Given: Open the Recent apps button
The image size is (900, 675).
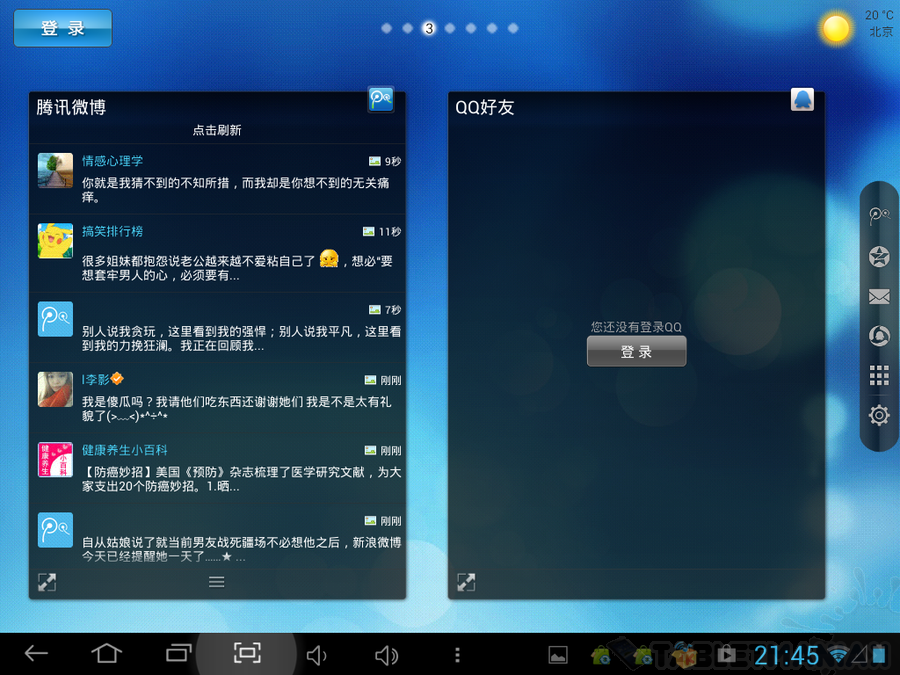Looking at the screenshot, I should [x=179, y=653].
